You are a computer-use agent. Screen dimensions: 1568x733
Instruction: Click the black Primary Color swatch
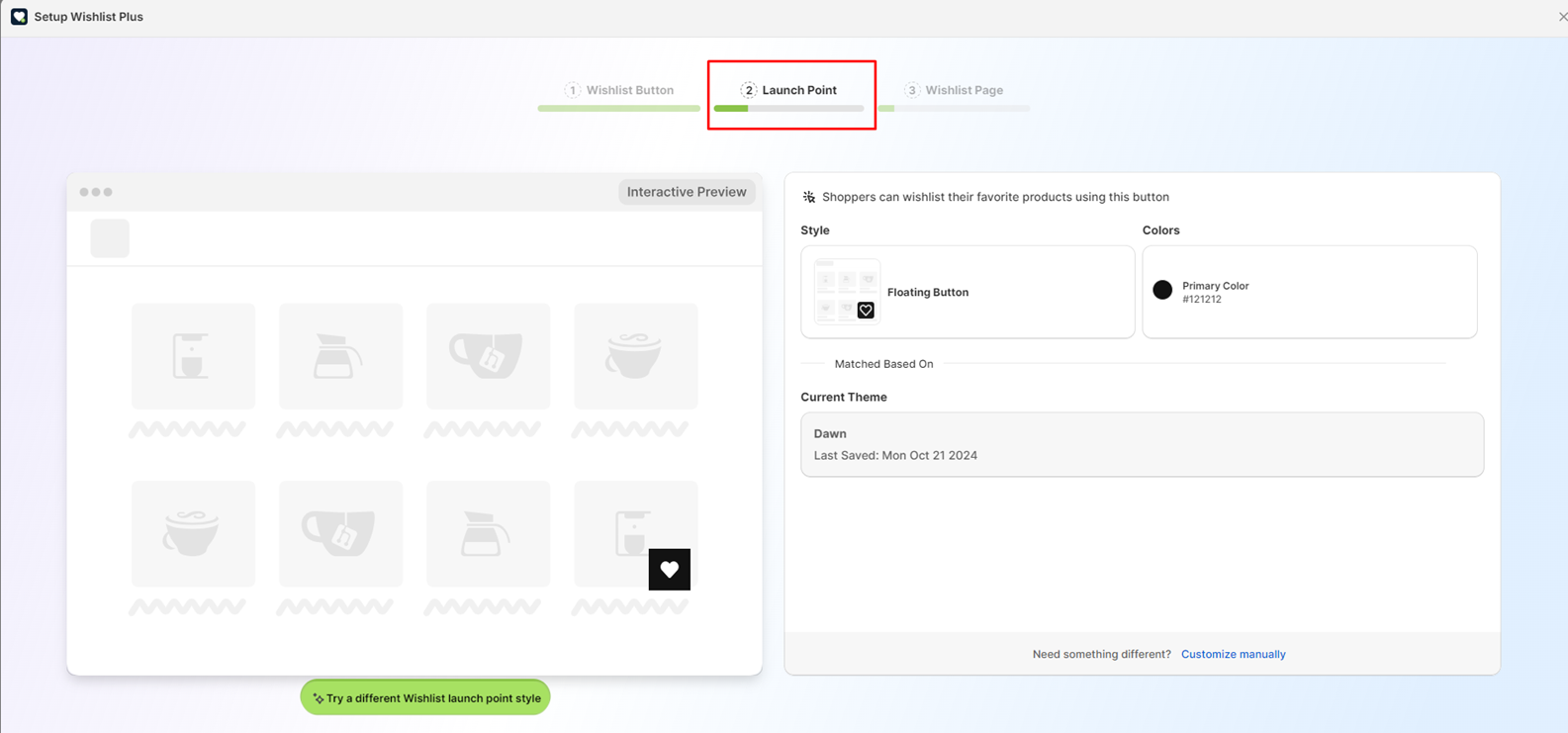[x=1162, y=290]
